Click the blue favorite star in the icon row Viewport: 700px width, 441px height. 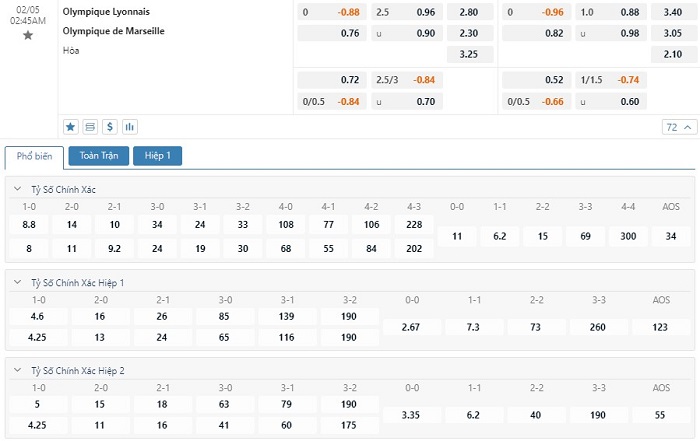pos(71,127)
